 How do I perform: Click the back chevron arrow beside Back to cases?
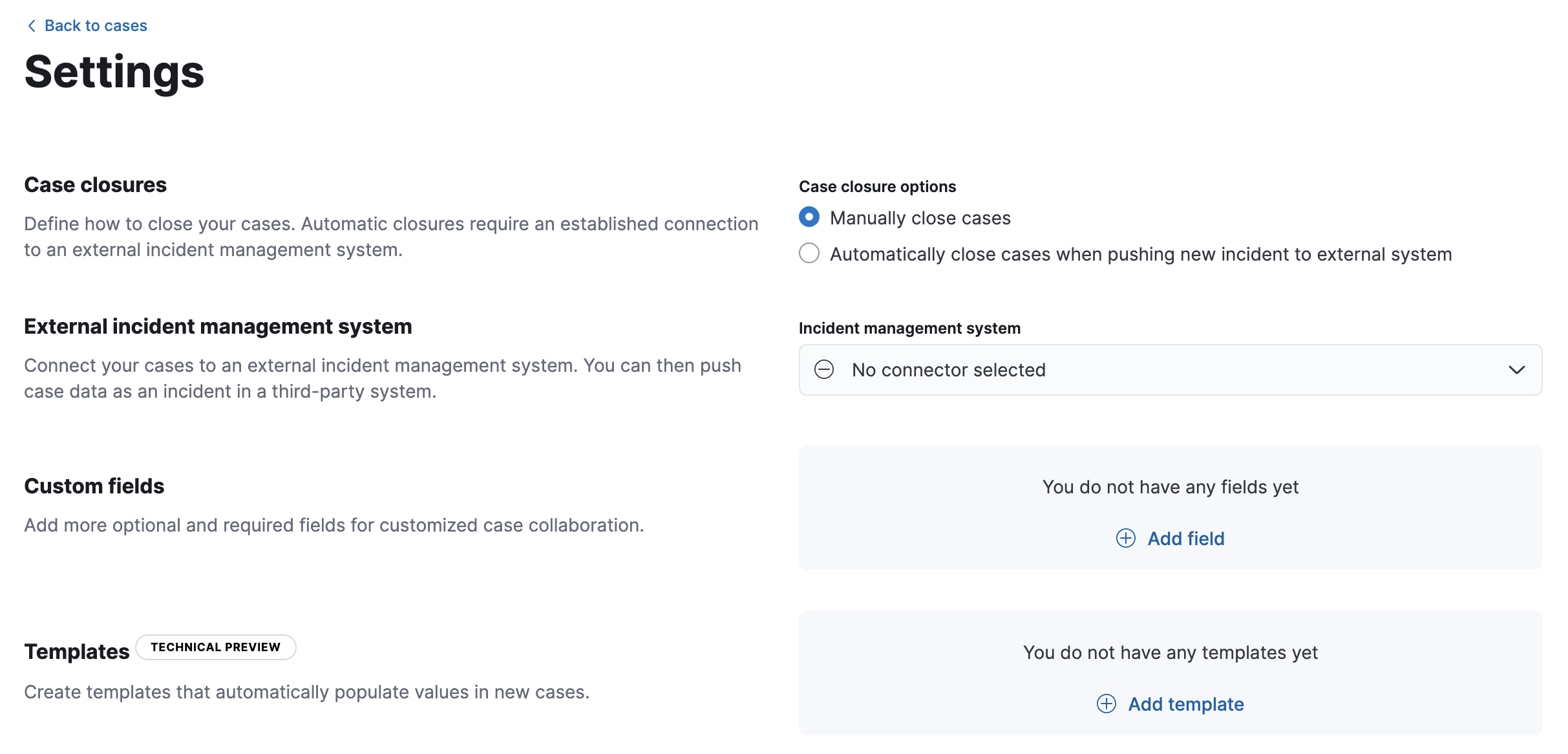point(30,25)
